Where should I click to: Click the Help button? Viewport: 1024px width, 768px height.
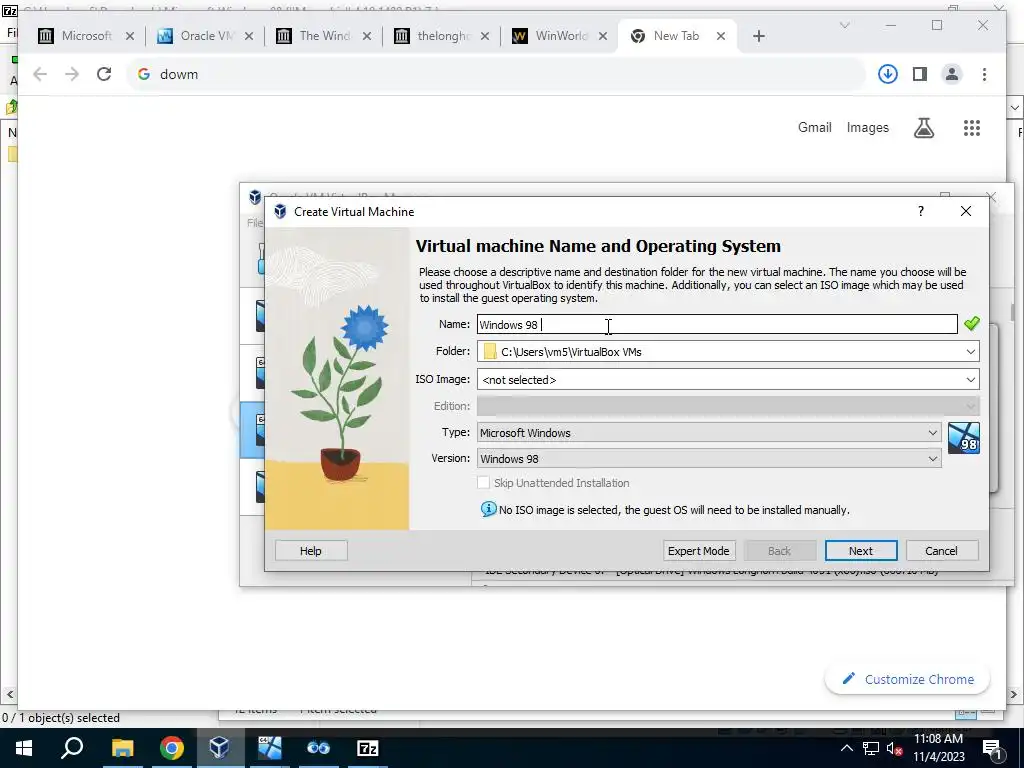click(311, 551)
